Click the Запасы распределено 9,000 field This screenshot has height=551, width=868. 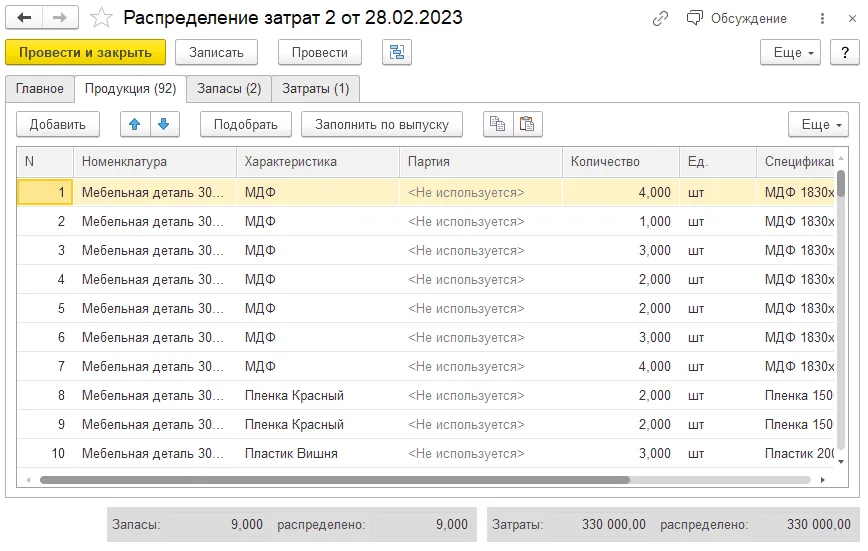(422, 524)
